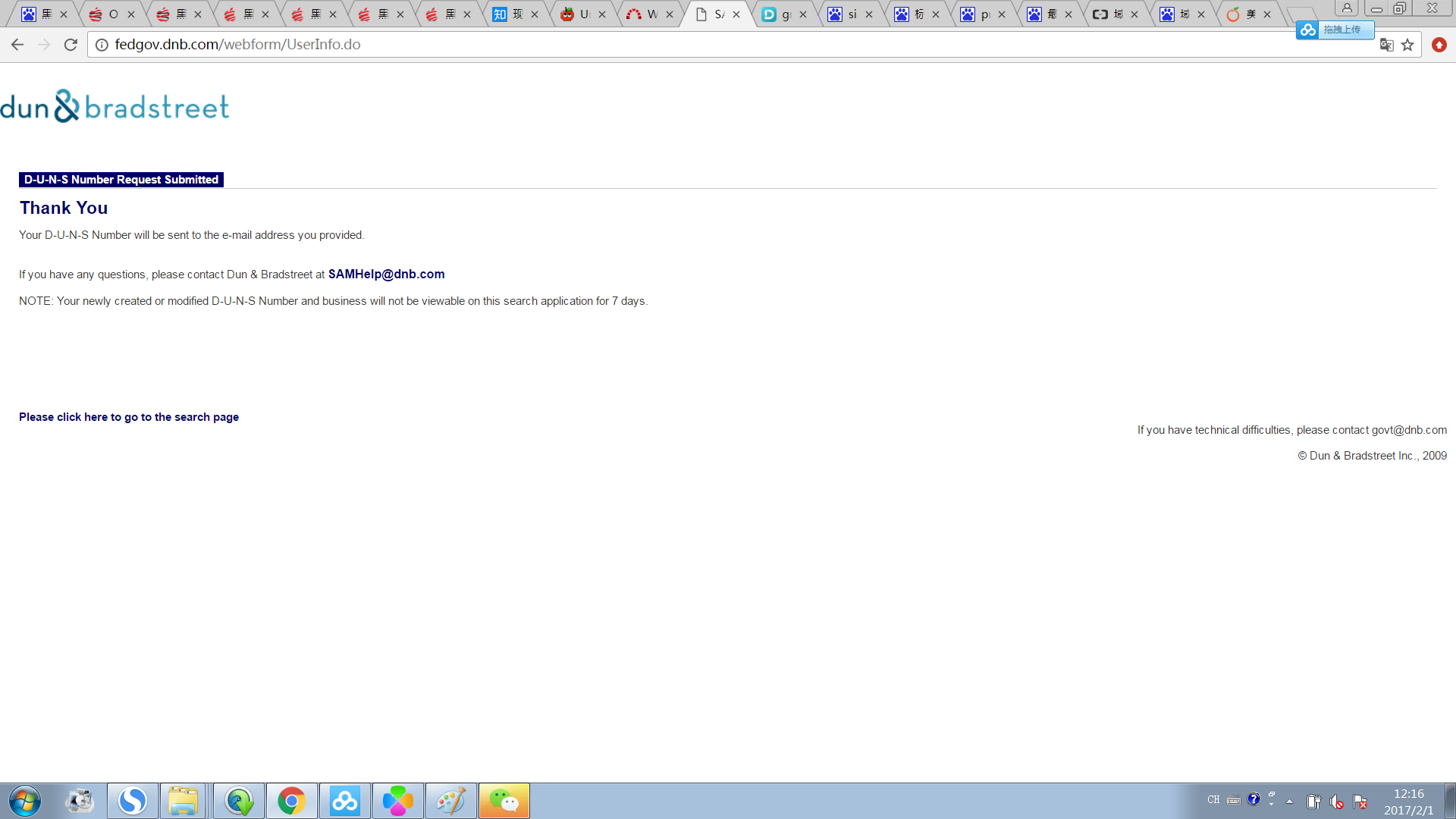Expand hidden system tray icons arrow

pos(1289,801)
